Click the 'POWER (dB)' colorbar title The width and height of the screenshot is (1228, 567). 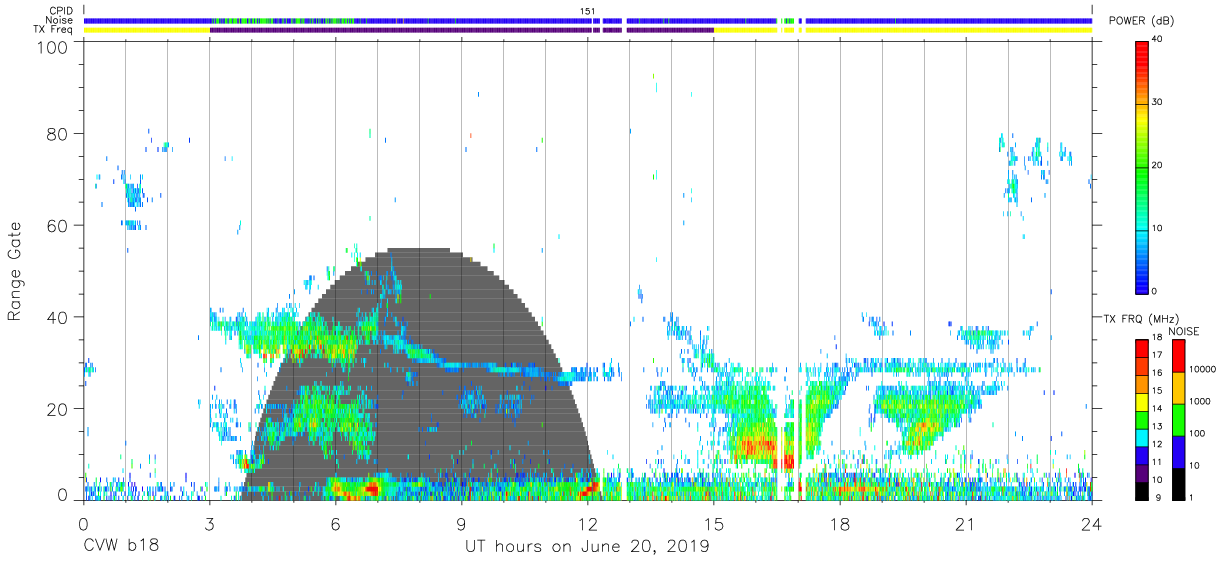tap(1141, 21)
